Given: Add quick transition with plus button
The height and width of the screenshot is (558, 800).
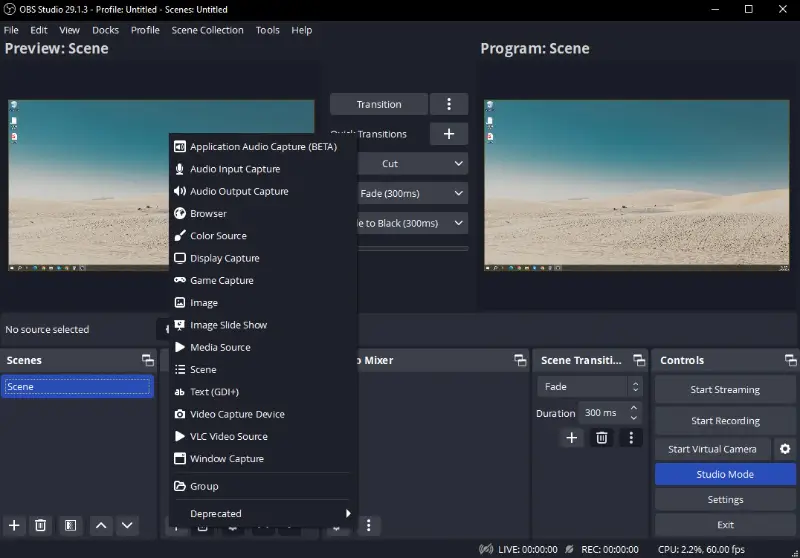Looking at the screenshot, I should [x=448, y=134].
